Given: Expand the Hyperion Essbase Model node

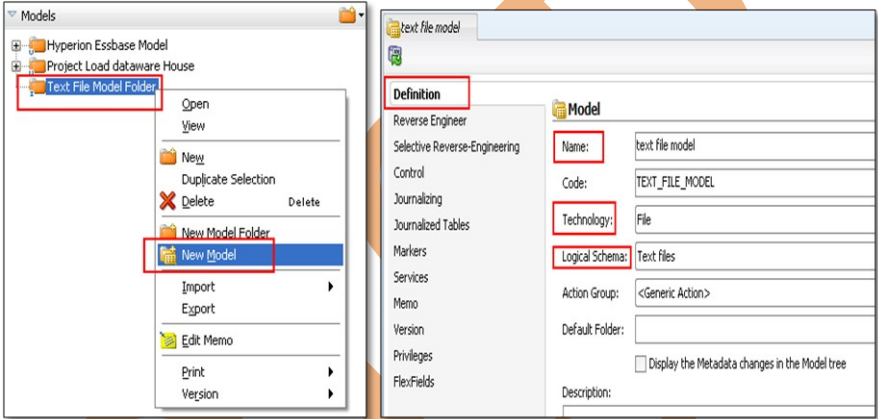Looking at the screenshot, I should [16, 45].
